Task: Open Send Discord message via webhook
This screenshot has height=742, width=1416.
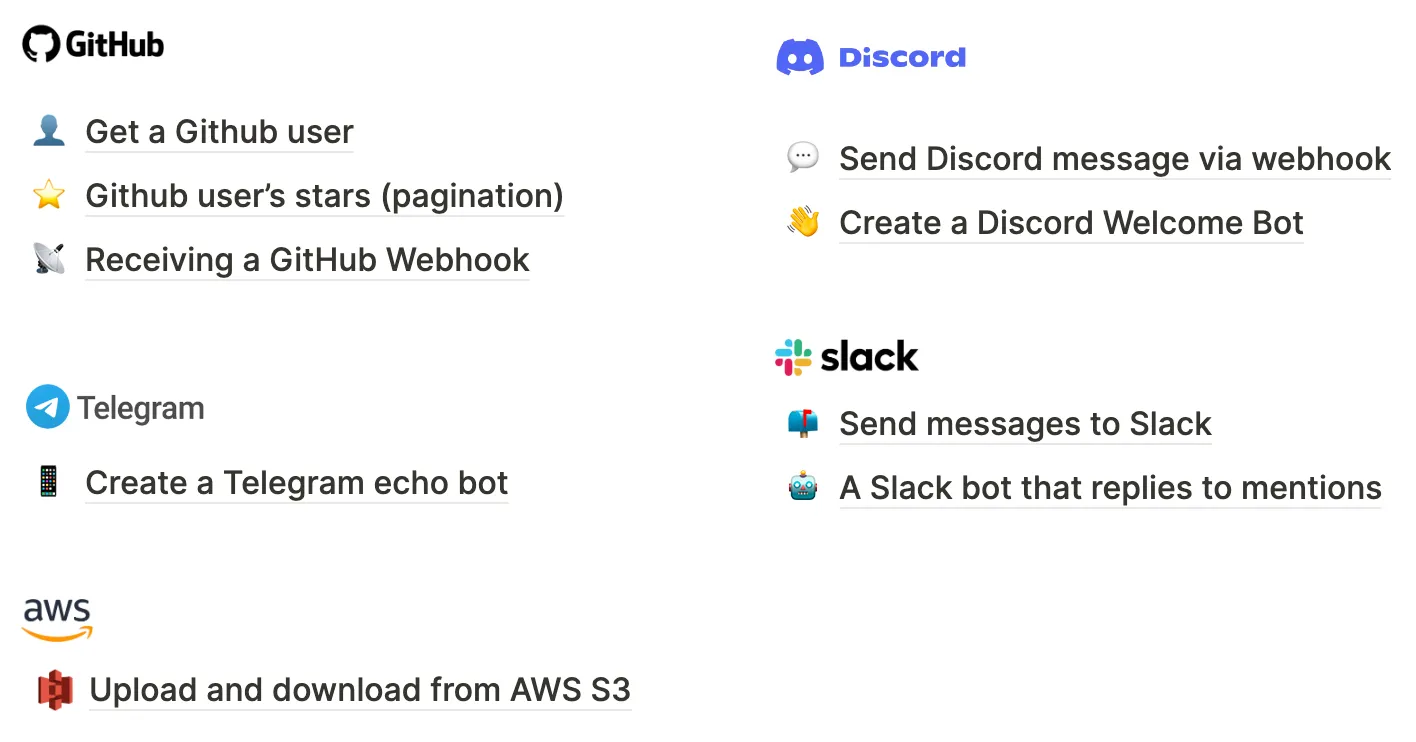Action: (x=1114, y=158)
